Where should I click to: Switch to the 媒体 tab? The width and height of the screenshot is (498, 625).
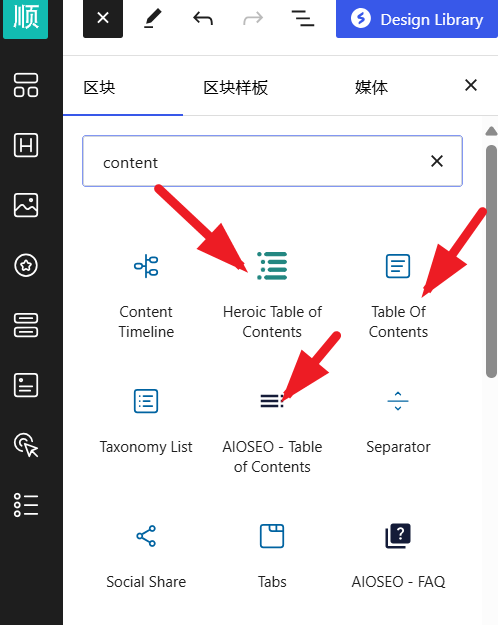pos(371,88)
